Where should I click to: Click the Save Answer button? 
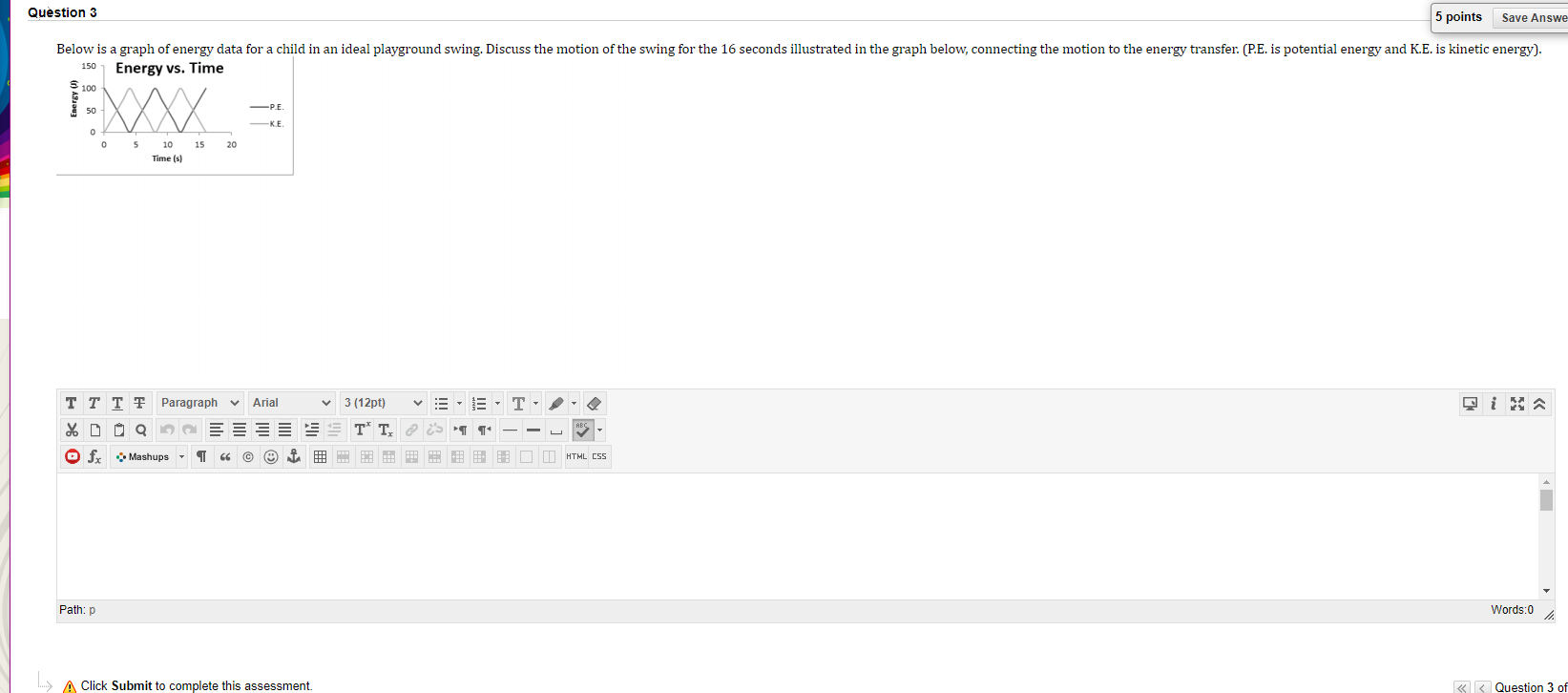1532,17
